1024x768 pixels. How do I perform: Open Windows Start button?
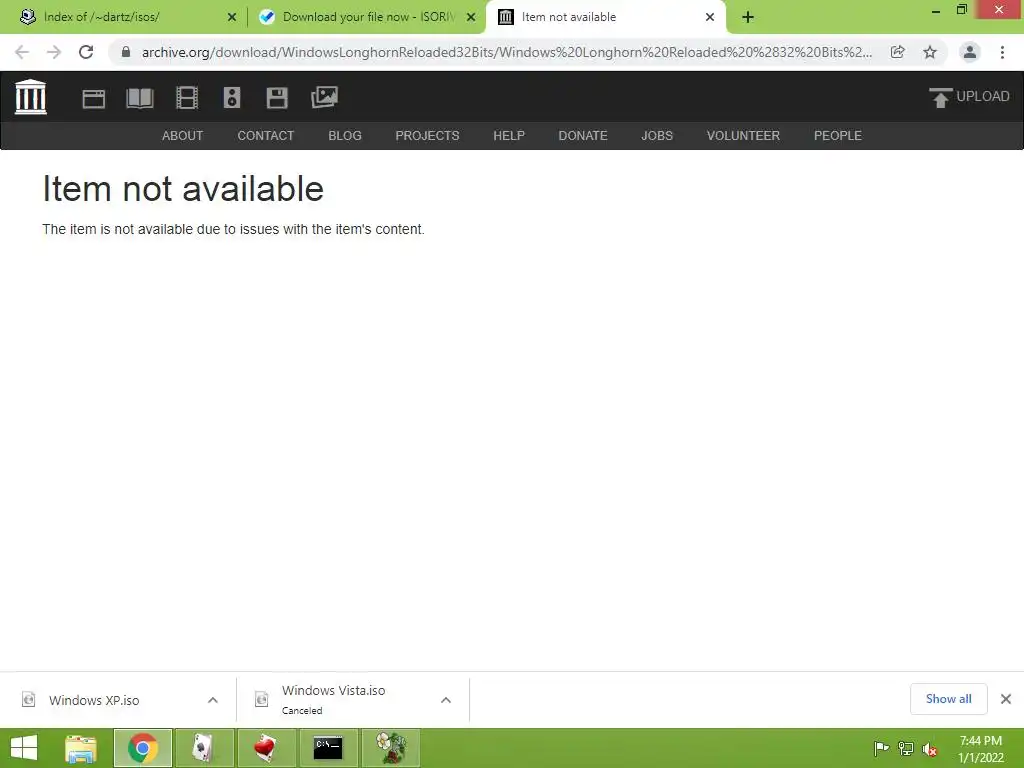[24, 748]
